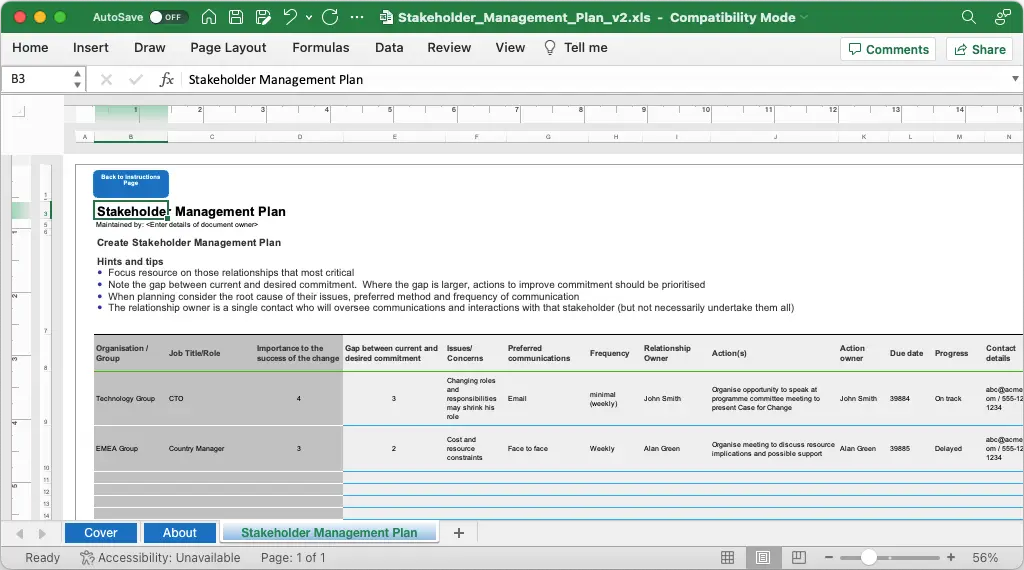Open the more toolbar options ellipsis
The height and width of the screenshot is (570, 1024).
tap(357, 17)
